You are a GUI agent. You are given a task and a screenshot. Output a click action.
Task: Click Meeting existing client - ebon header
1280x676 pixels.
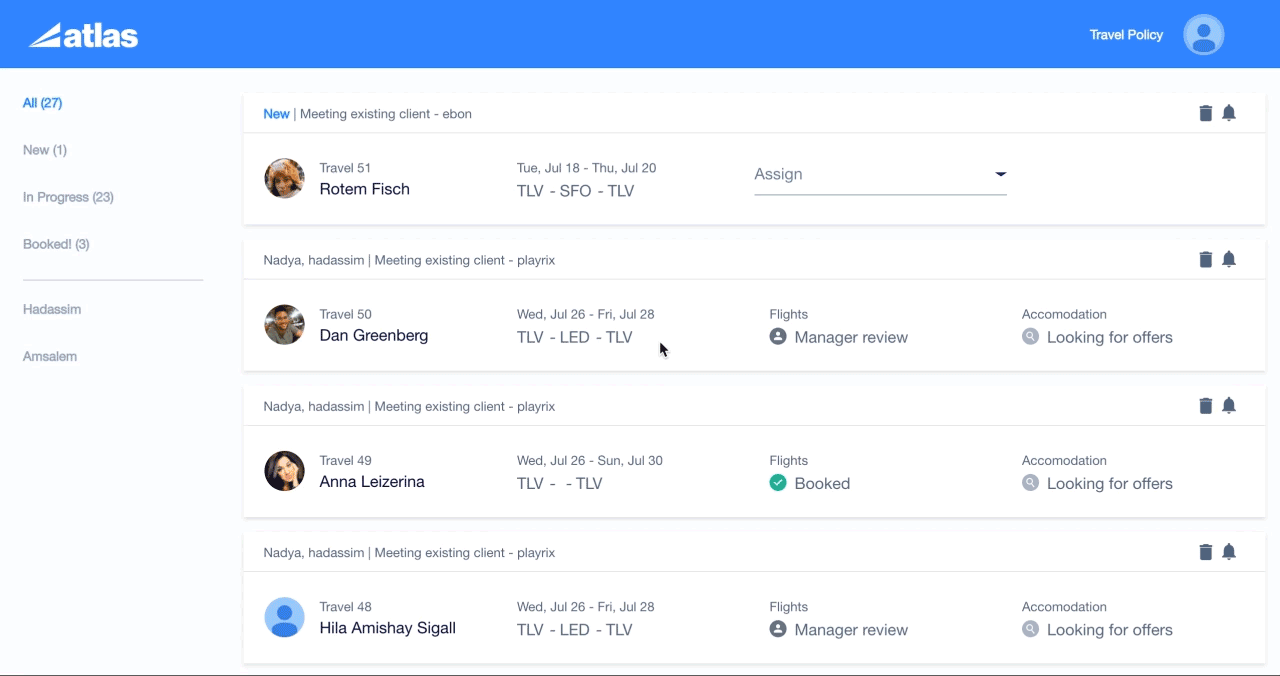point(386,114)
